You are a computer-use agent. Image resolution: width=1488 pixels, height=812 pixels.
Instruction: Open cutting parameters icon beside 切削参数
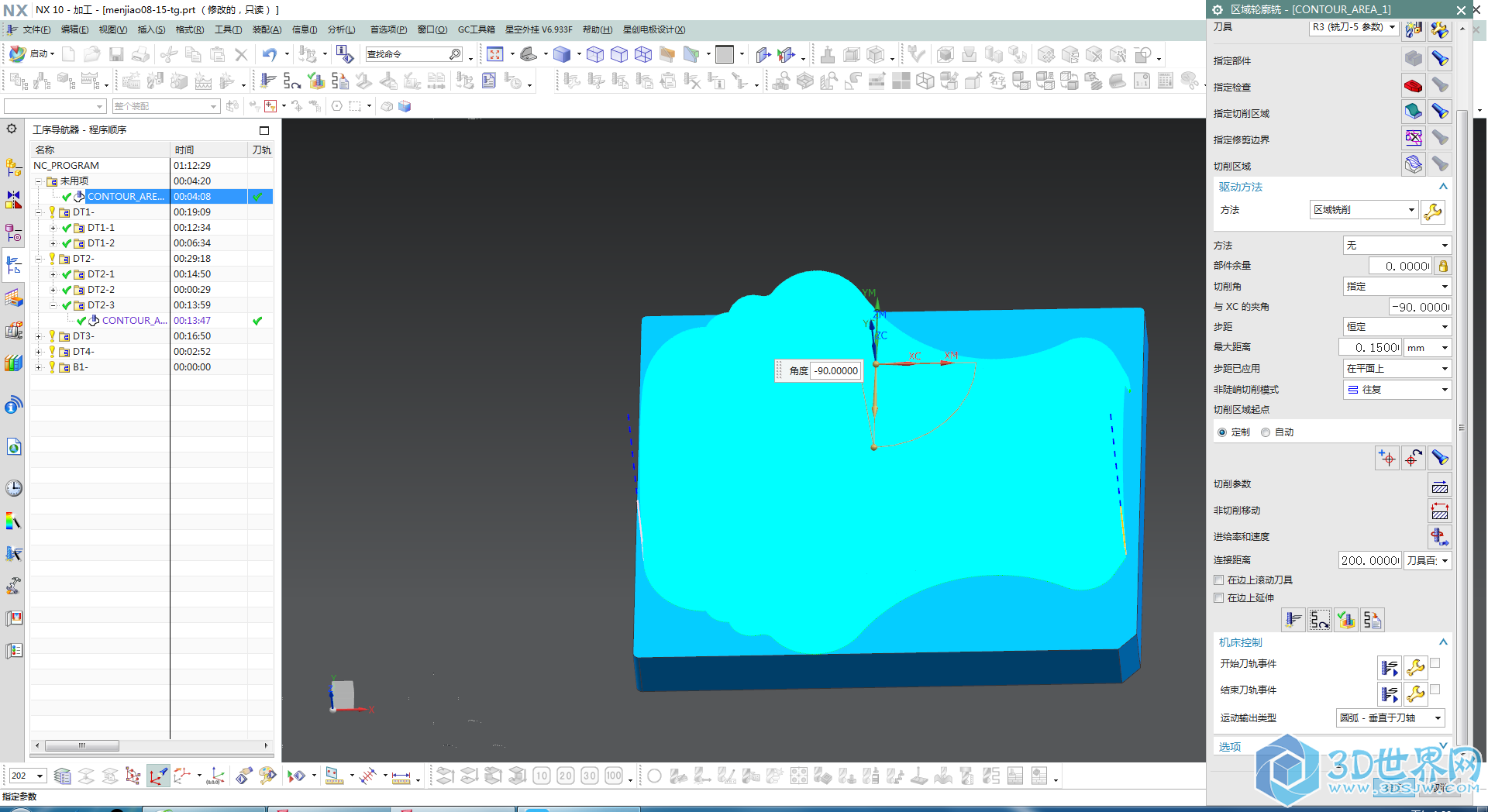click(x=1440, y=486)
